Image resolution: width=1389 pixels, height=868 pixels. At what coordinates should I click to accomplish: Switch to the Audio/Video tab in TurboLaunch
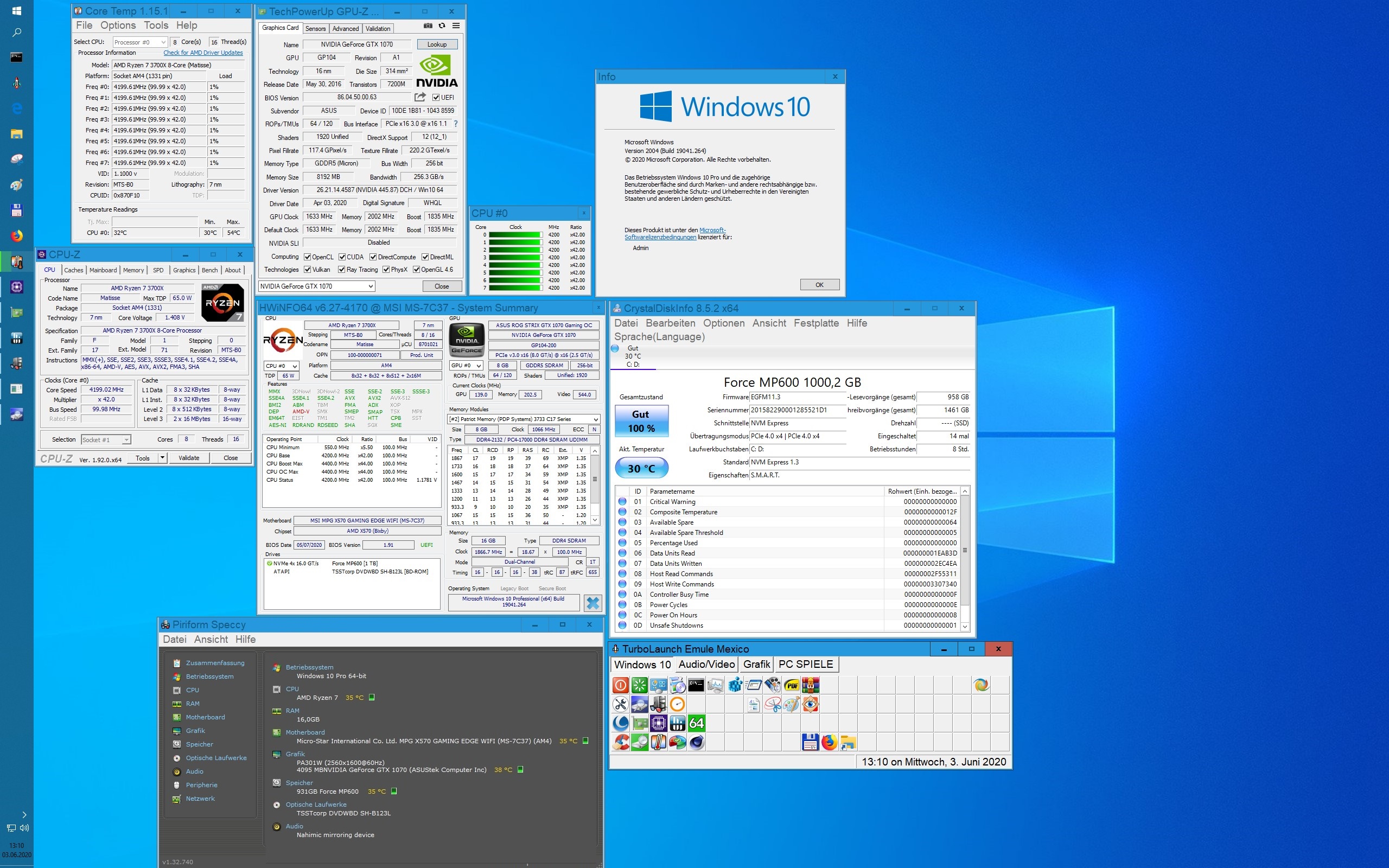(x=706, y=664)
